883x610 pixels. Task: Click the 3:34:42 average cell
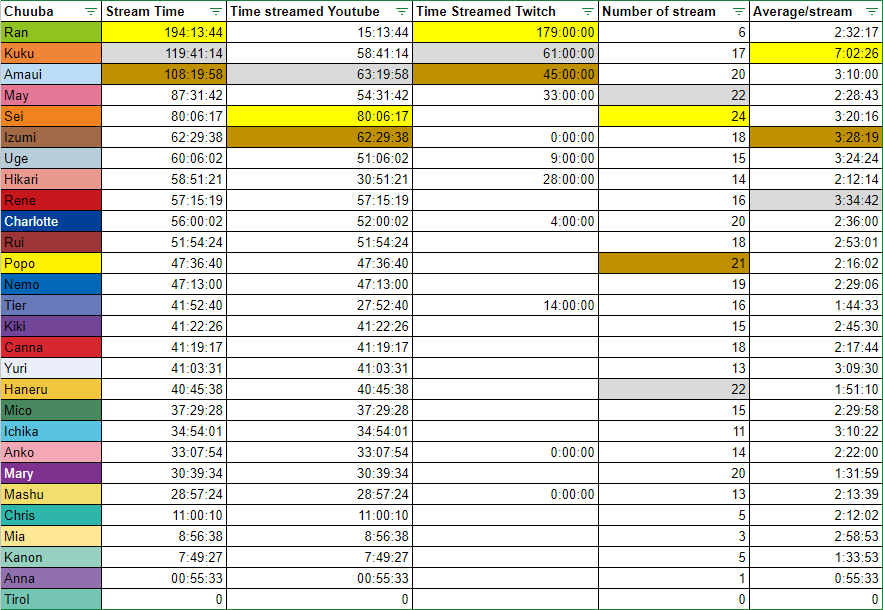click(x=816, y=201)
